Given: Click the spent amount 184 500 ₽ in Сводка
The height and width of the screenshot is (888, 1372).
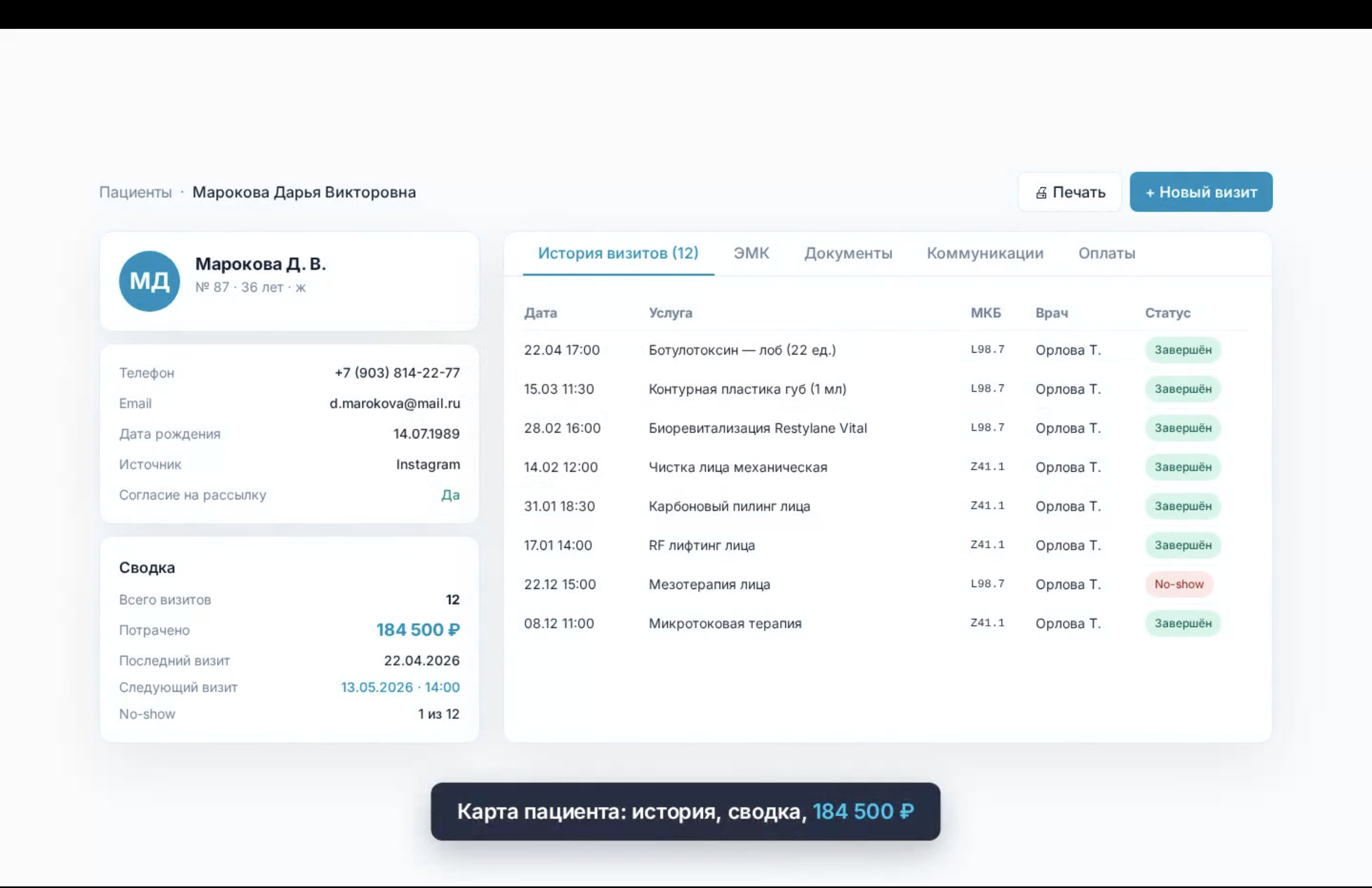Looking at the screenshot, I should tap(418, 630).
